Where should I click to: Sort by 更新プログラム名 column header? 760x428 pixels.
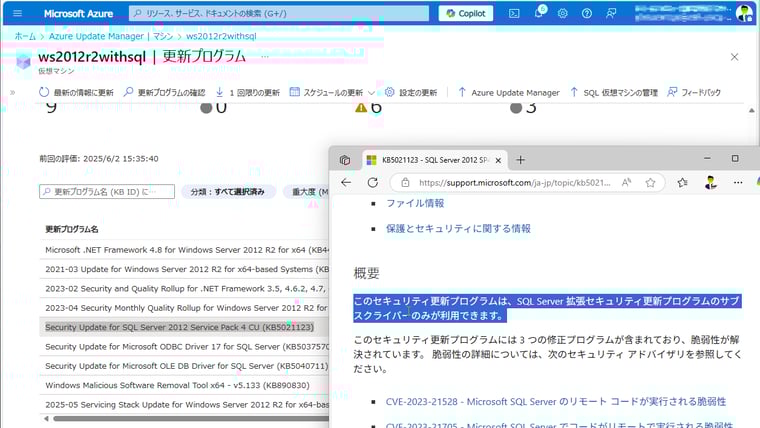click(72, 229)
